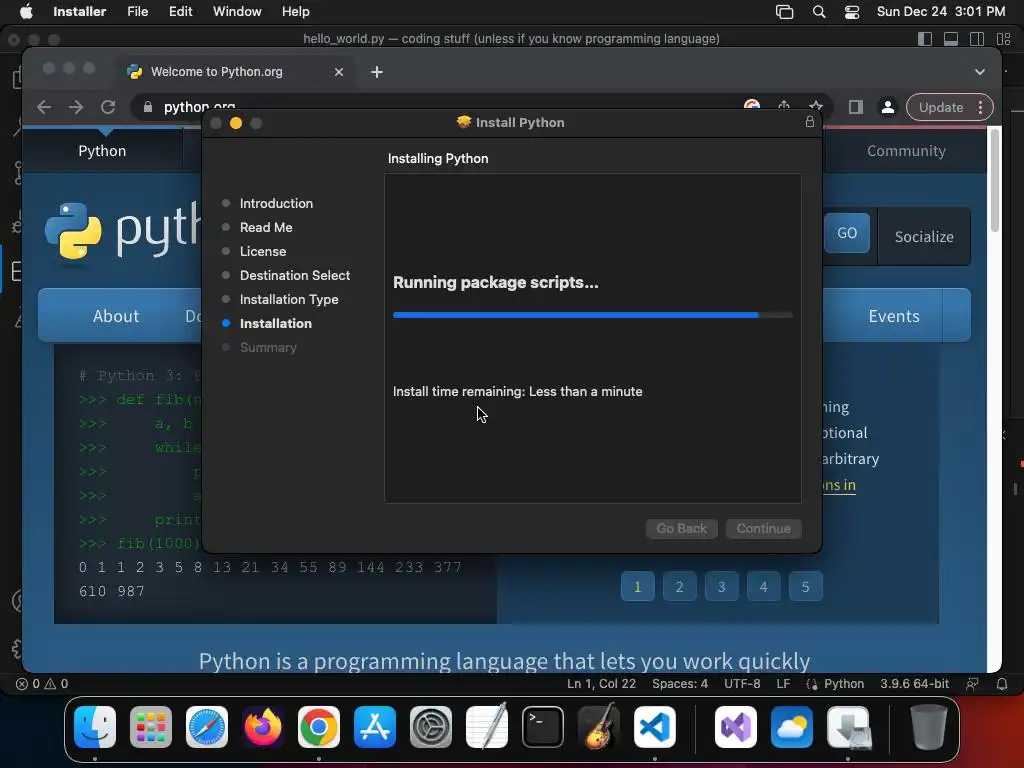Select slide 3 in the carousel
This screenshot has height=768, width=1024.
click(722, 586)
